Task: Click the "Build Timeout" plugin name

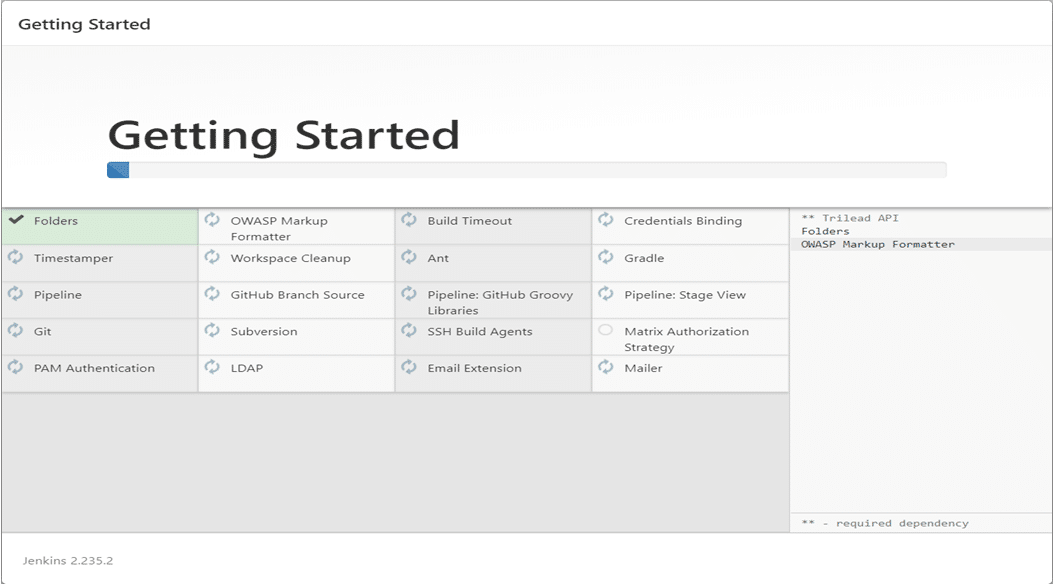Action: click(469, 221)
